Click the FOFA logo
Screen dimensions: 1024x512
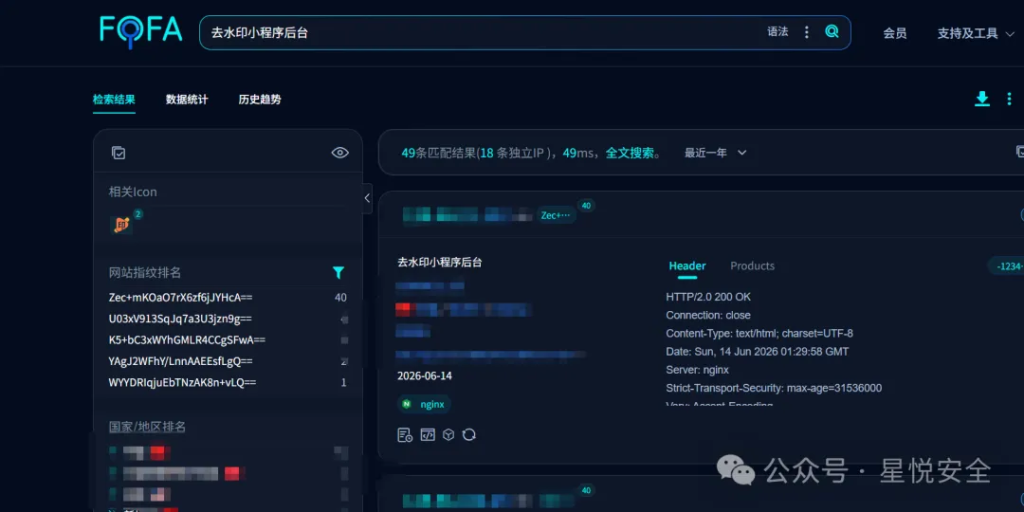[140, 31]
